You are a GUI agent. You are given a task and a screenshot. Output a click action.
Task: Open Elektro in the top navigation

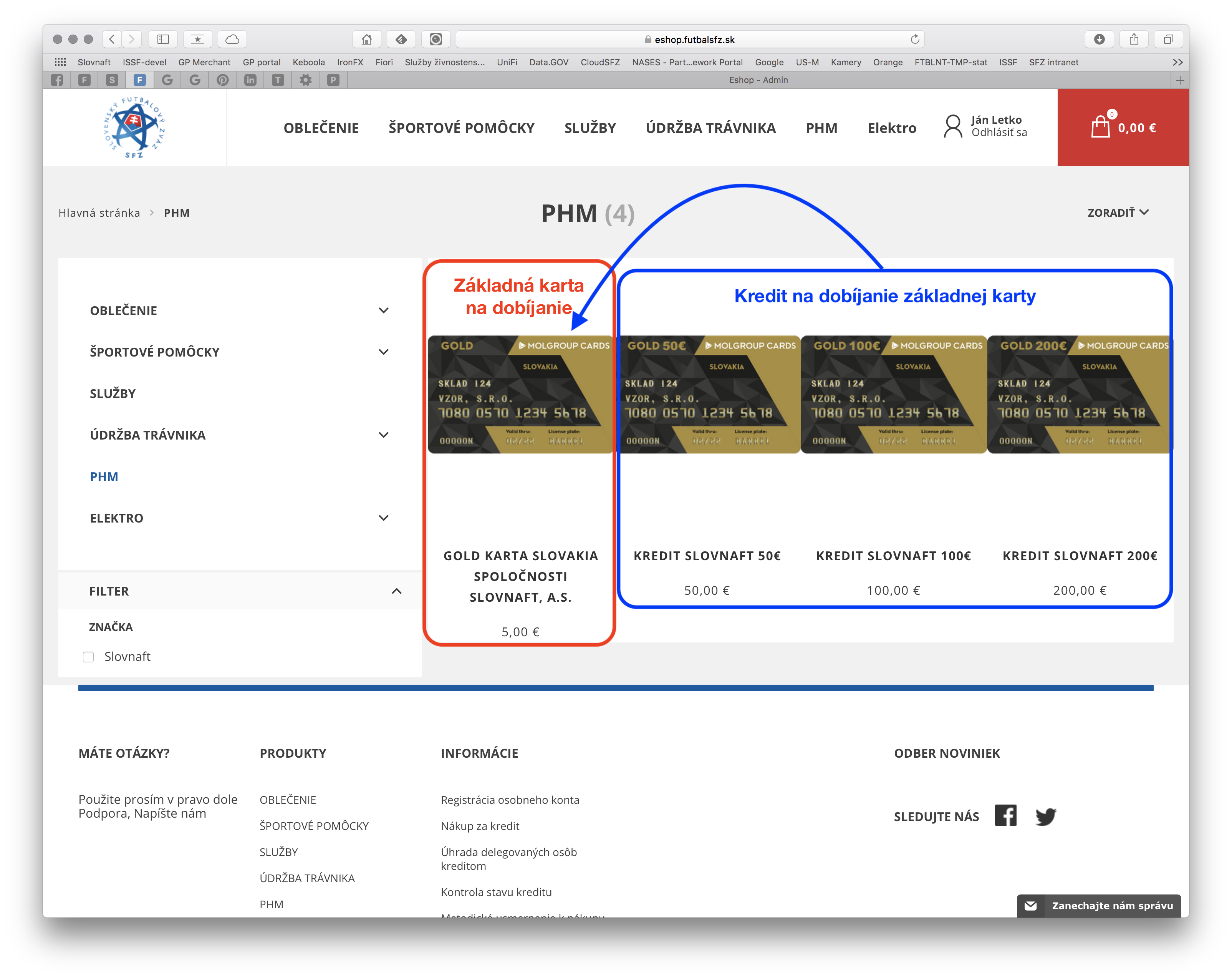coord(891,128)
